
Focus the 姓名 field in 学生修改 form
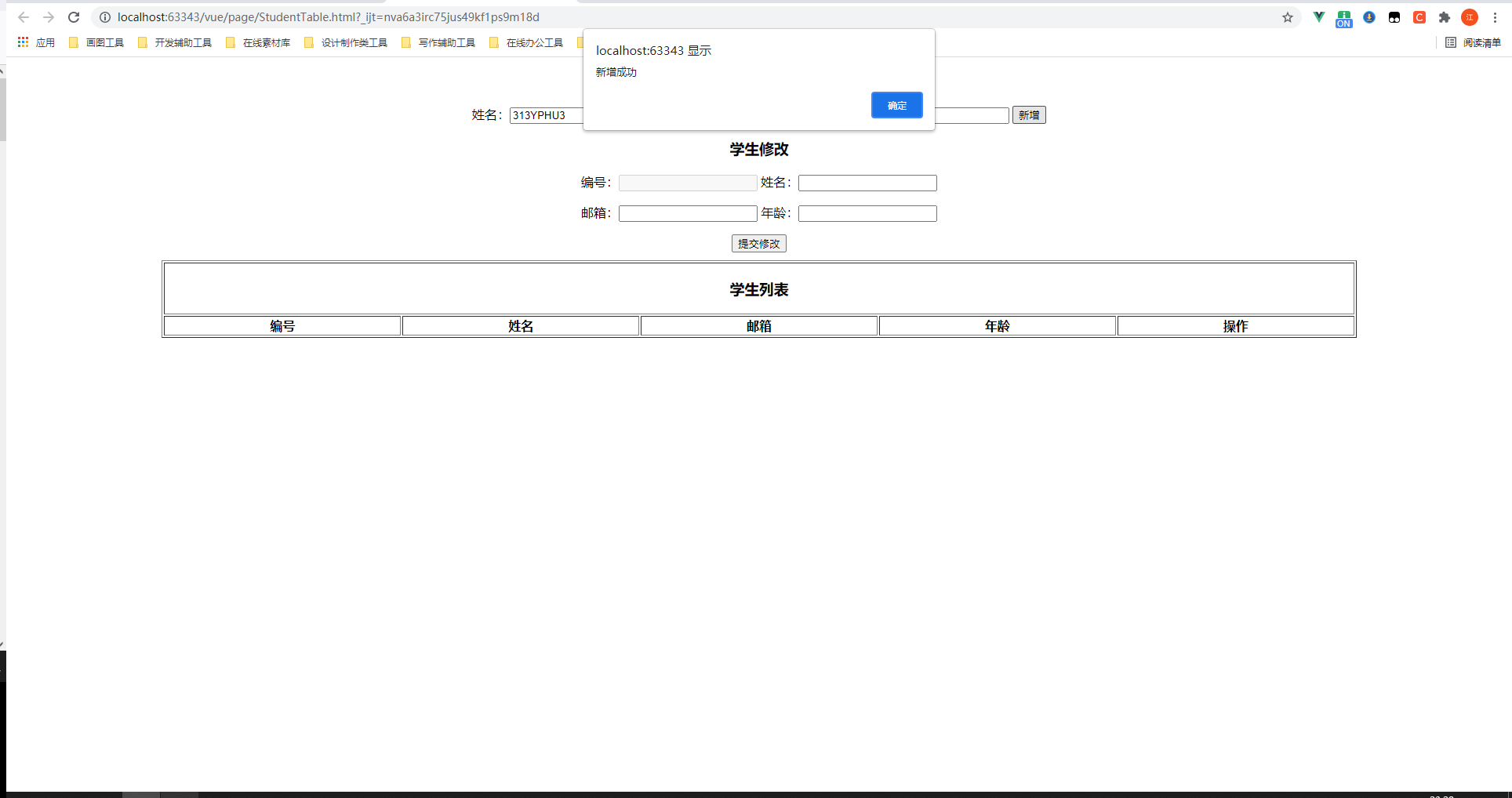coord(867,183)
